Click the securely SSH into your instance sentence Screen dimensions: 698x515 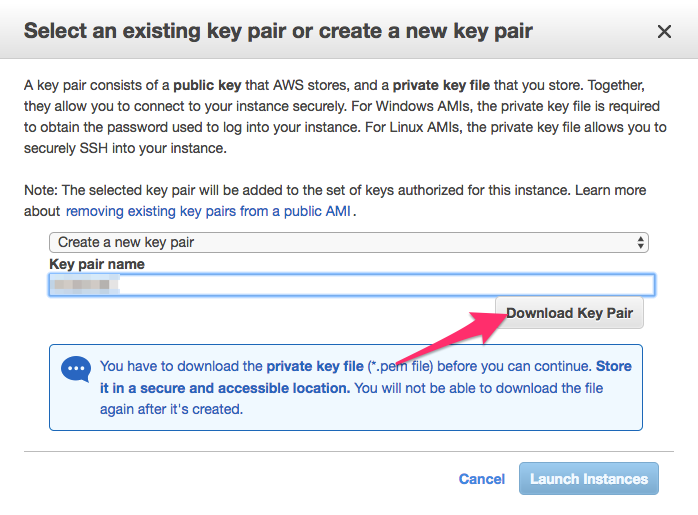tap(125, 148)
